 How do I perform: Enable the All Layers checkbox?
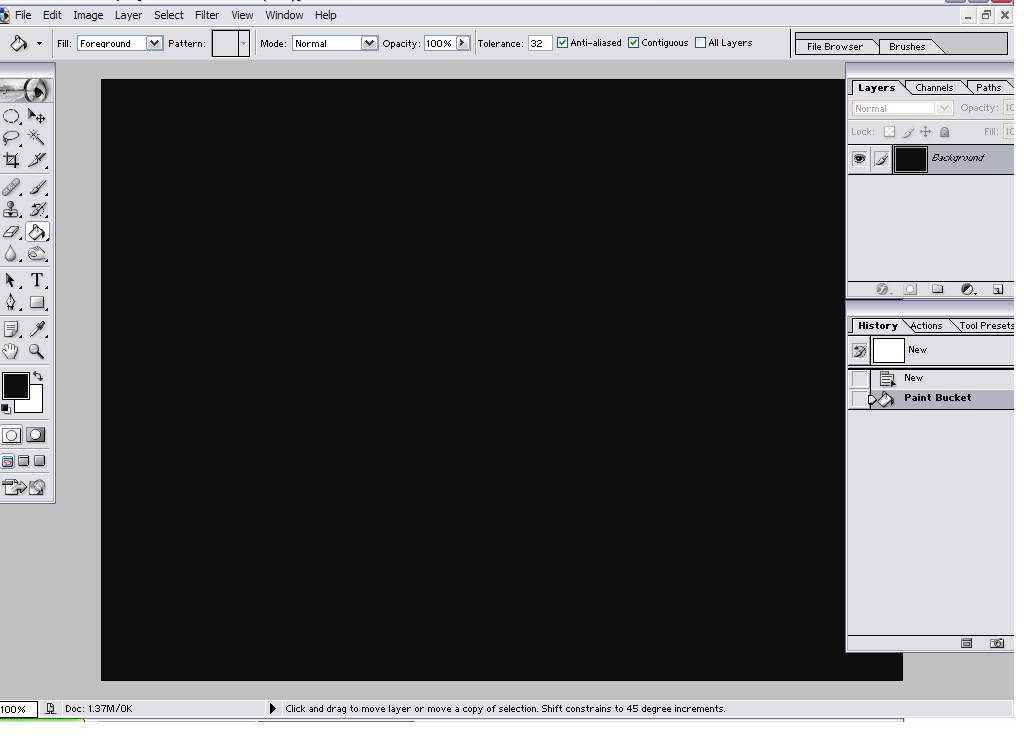point(700,43)
